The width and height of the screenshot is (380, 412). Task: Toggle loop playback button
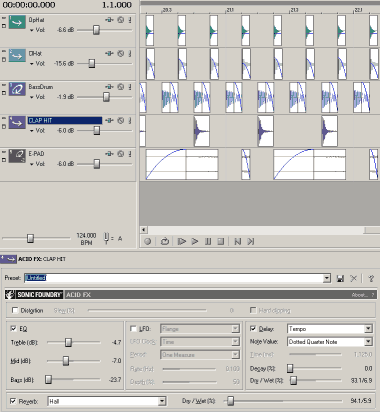click(x=165, y=241)
